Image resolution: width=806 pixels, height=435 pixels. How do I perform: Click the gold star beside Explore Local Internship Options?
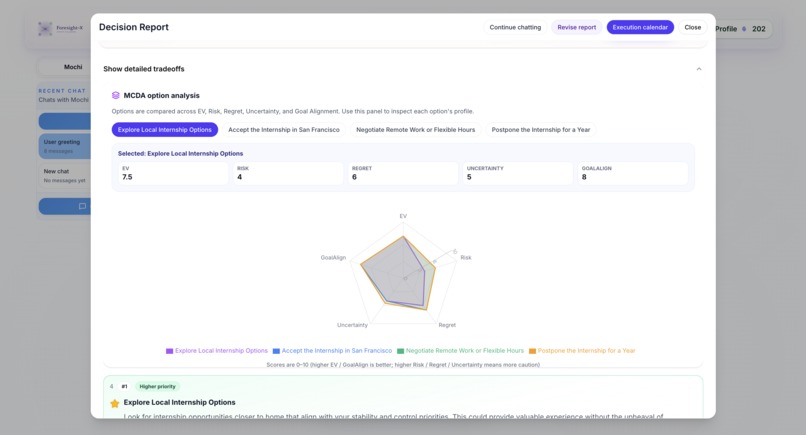pos(115,403)
